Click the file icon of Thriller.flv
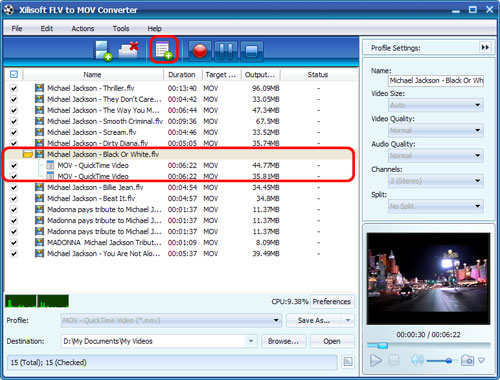This screenshot has height=380, width=500. pyautogui.click(x=39, y=88)
